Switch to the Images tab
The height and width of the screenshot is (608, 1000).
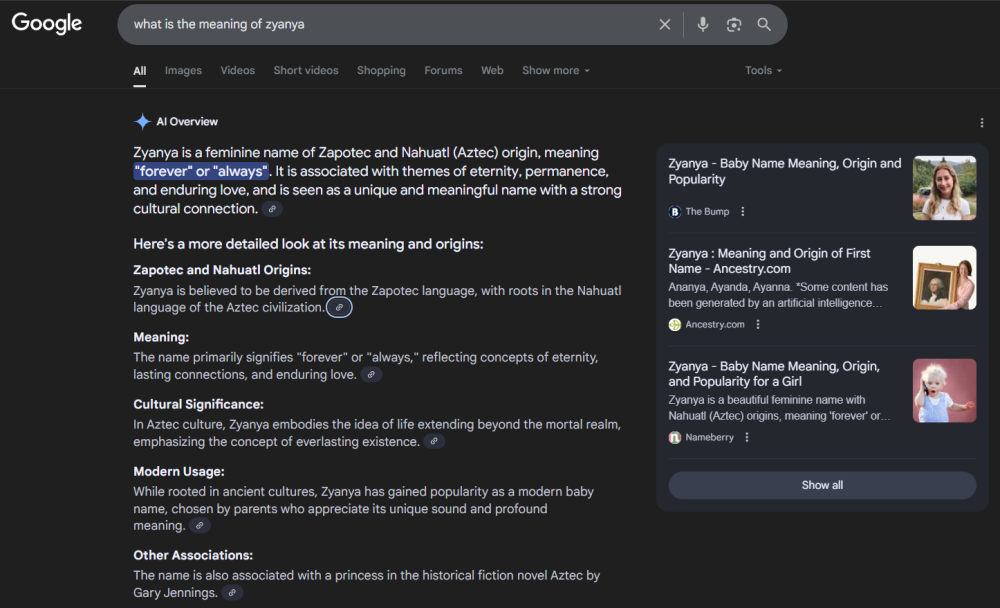point(183,70)
